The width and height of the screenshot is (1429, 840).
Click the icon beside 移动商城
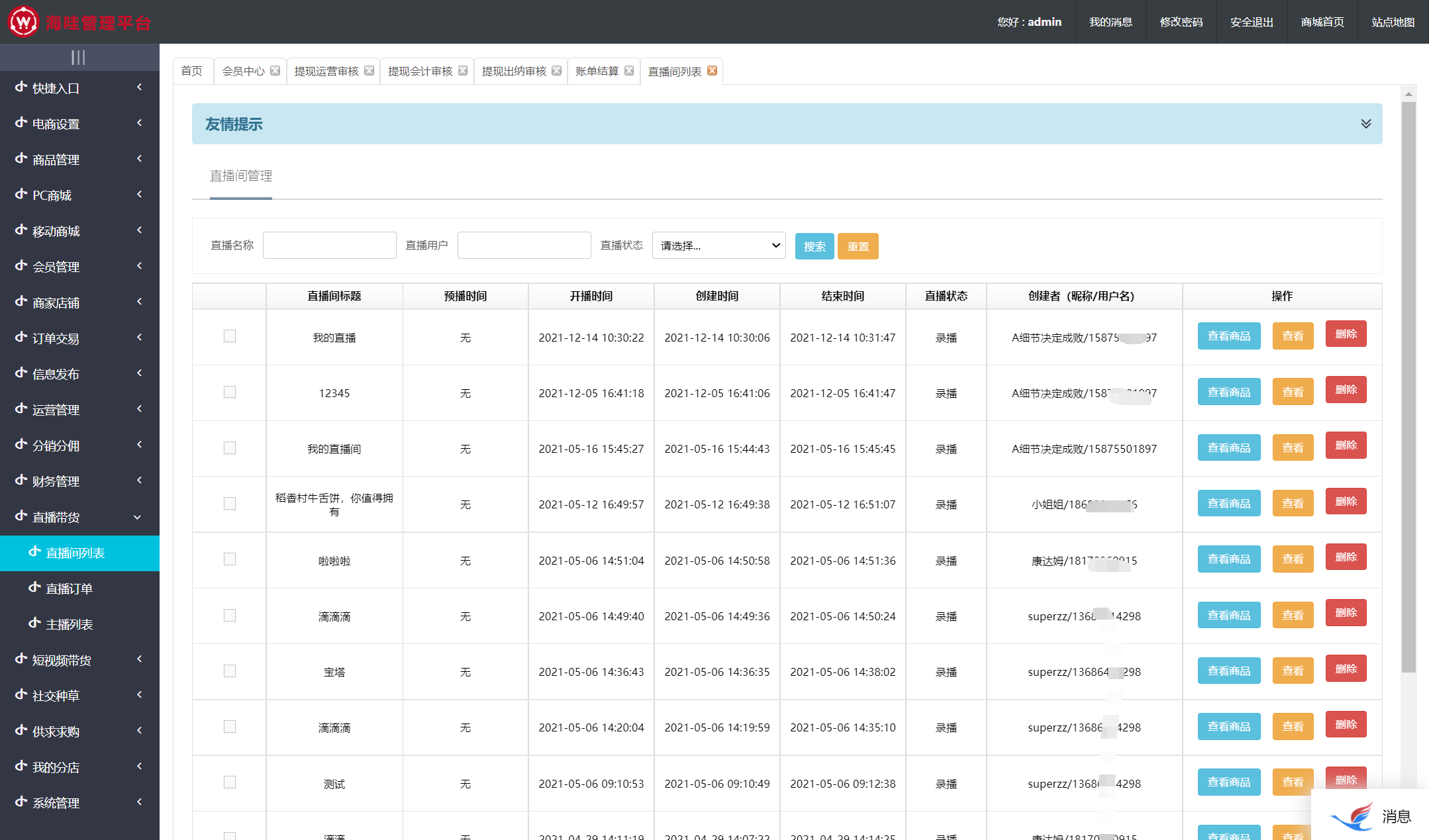[x=21, y=230]
